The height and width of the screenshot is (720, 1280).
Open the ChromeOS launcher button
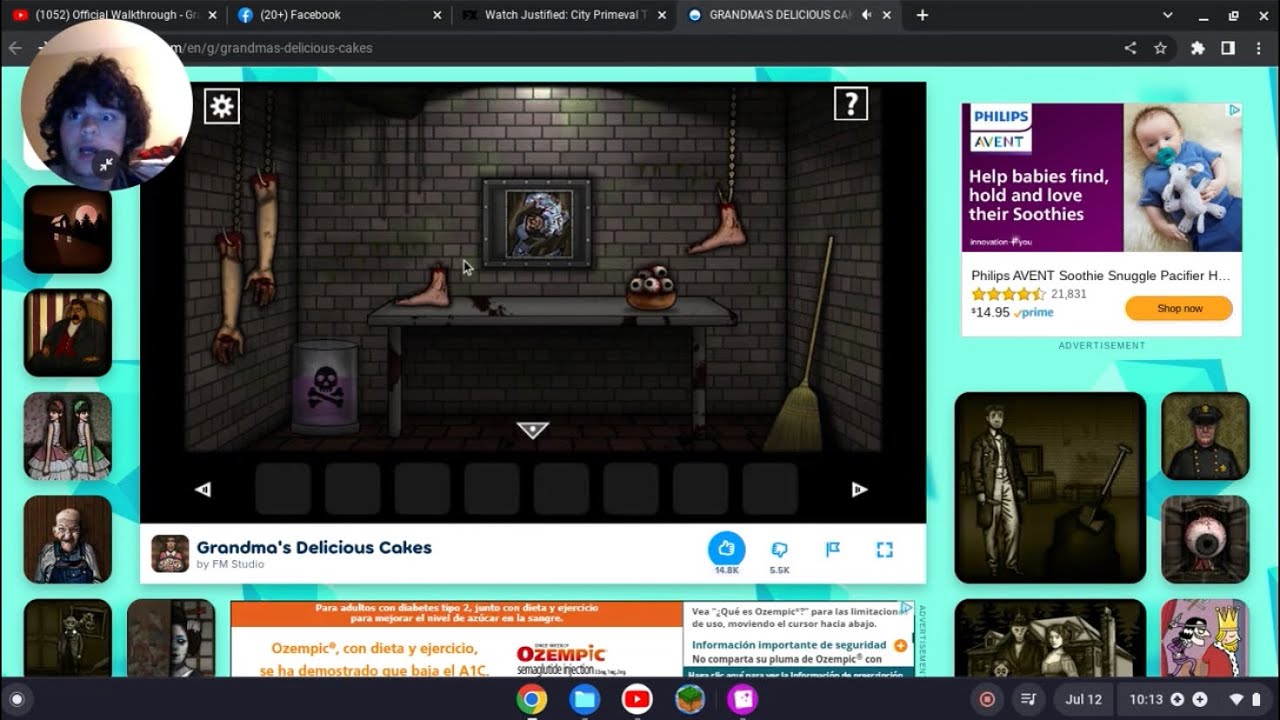(17, 699)
